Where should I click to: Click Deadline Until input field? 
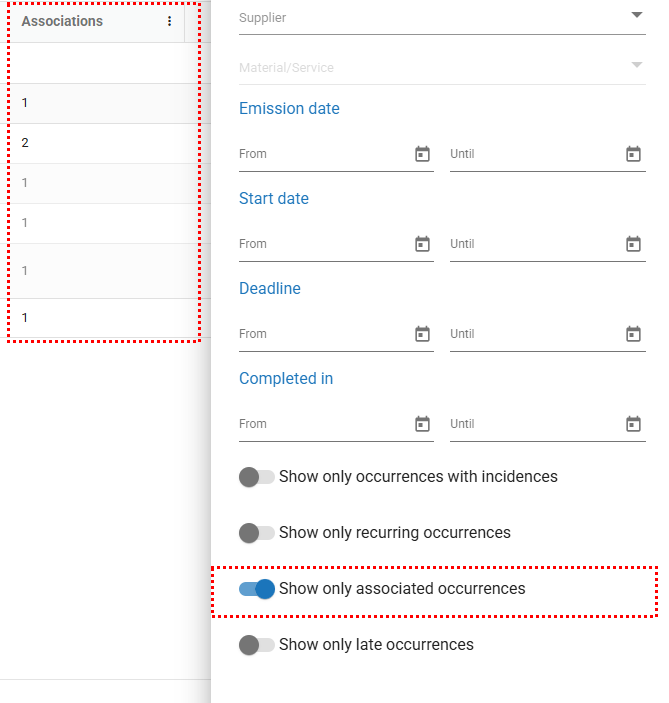(x=532, y=334)
